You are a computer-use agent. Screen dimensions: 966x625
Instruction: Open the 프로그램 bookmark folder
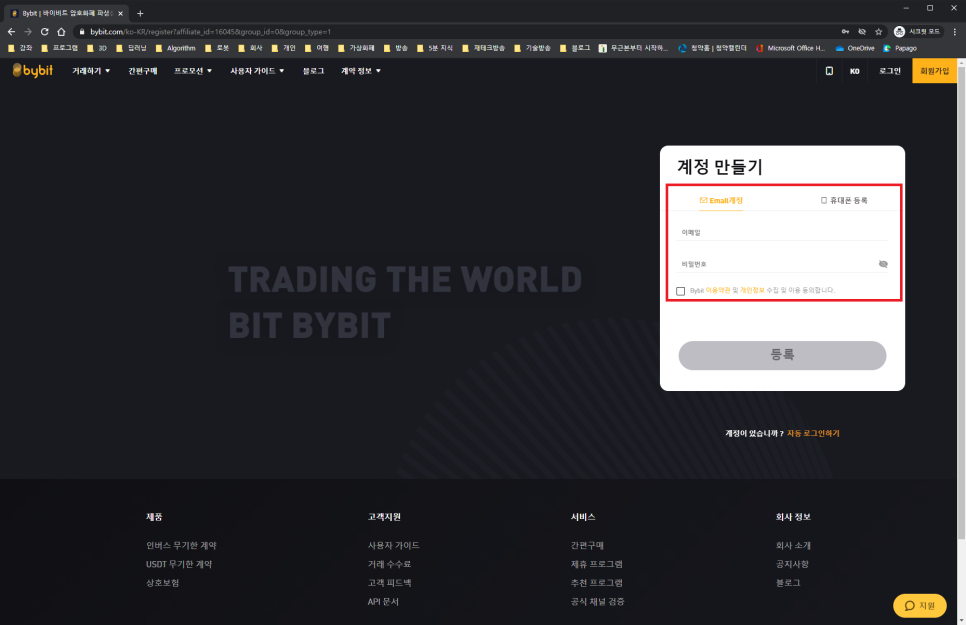point(59,48)
